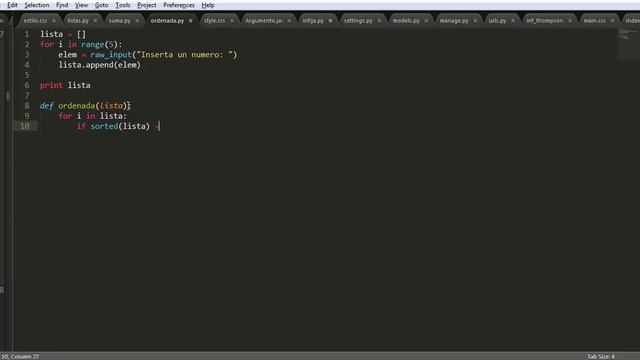Click the line and column status text

[x=20, y=356]
